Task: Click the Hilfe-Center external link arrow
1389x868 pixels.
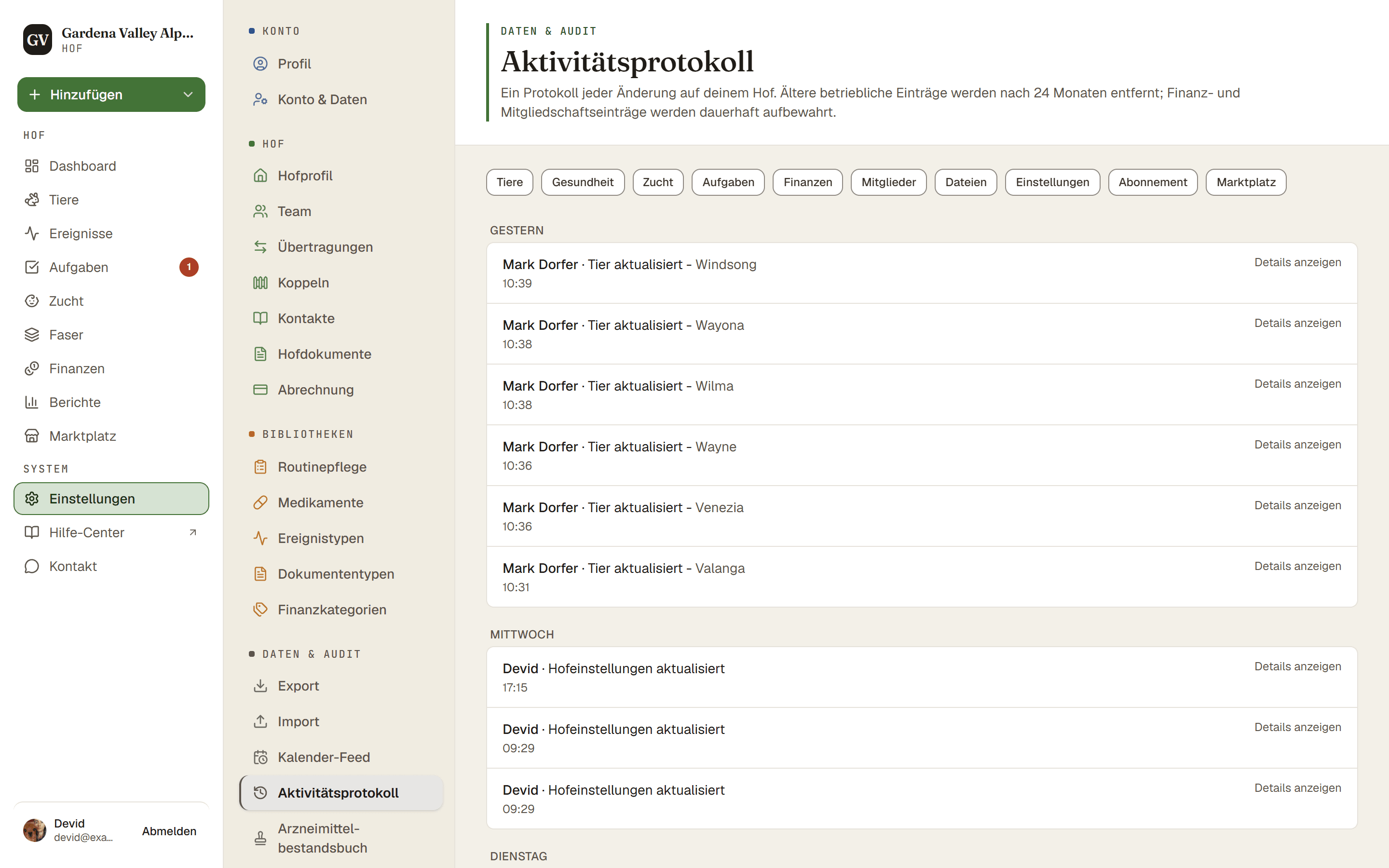Action: tap(193, 533)
